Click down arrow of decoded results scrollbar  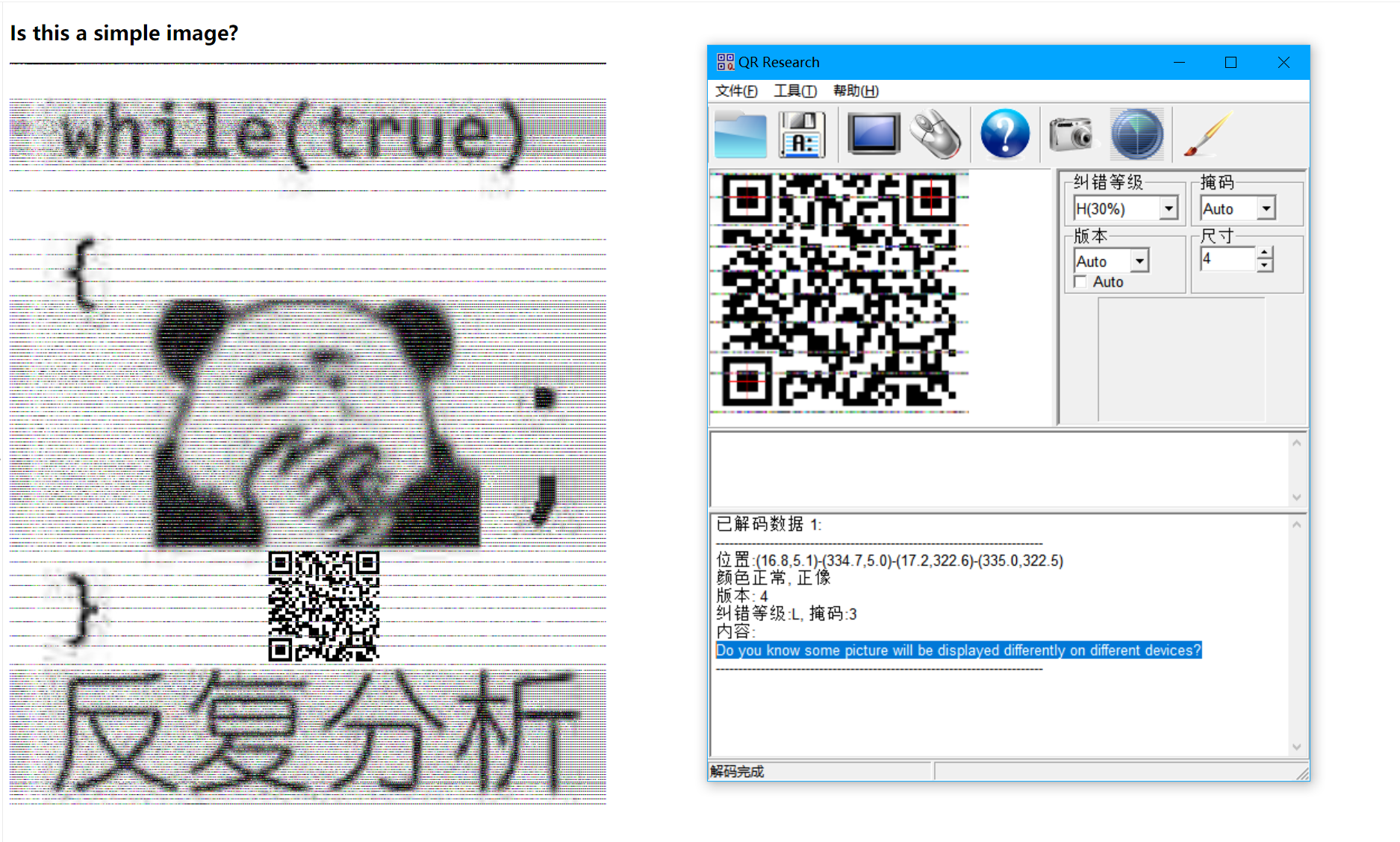1297,747
